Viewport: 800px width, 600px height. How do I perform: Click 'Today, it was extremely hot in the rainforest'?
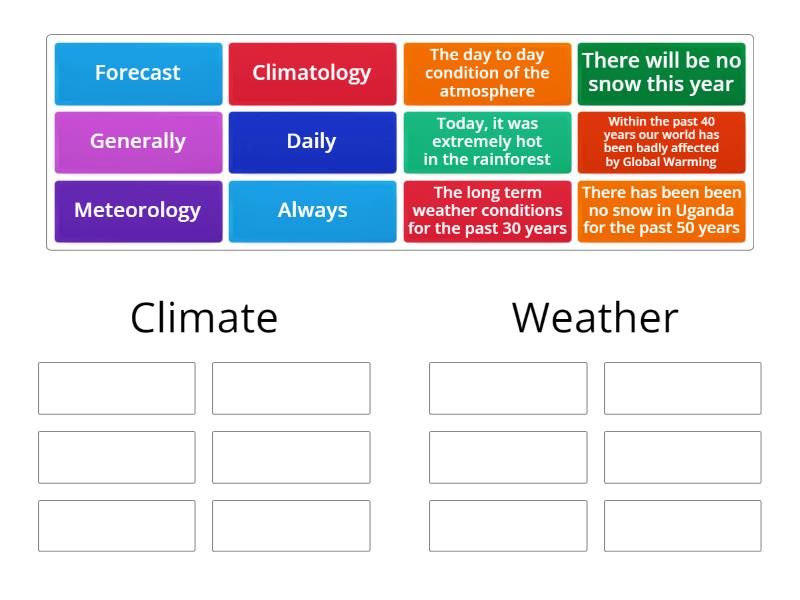pyautogui.click(x=487, y=141)
